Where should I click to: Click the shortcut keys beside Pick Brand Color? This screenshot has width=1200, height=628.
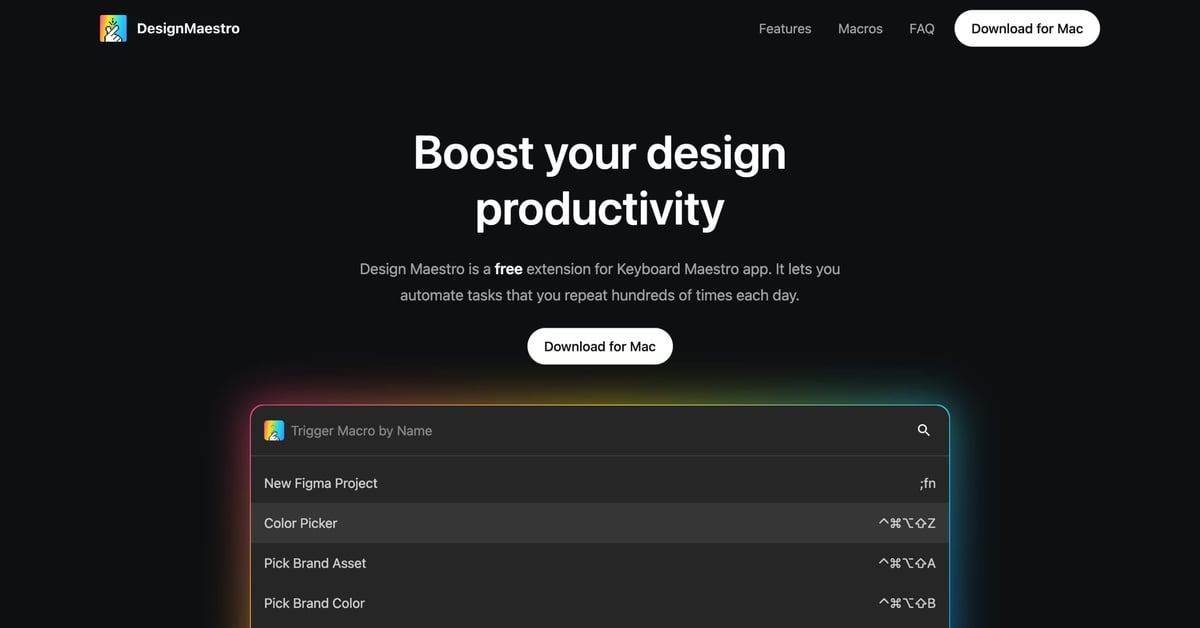coord(907,602)
